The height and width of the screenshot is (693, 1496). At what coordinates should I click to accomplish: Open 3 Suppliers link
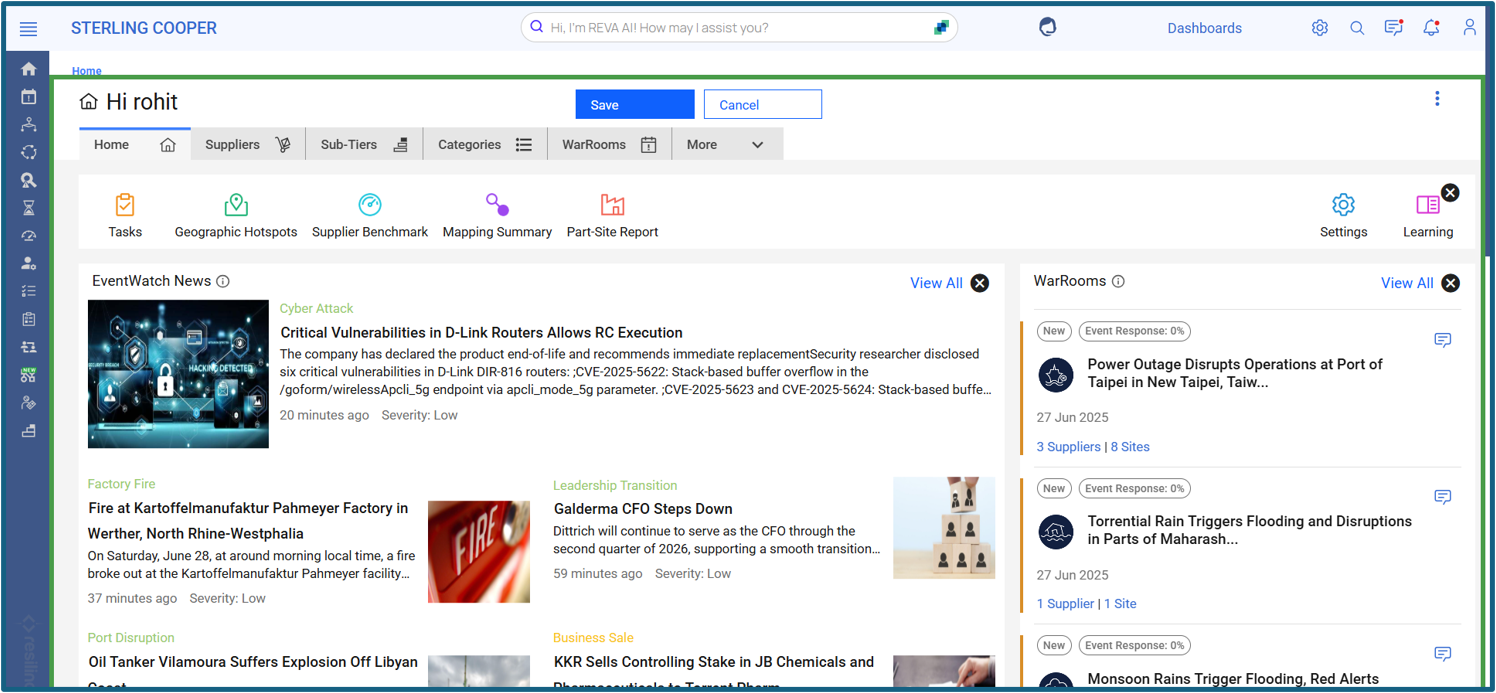[1068, 447]
